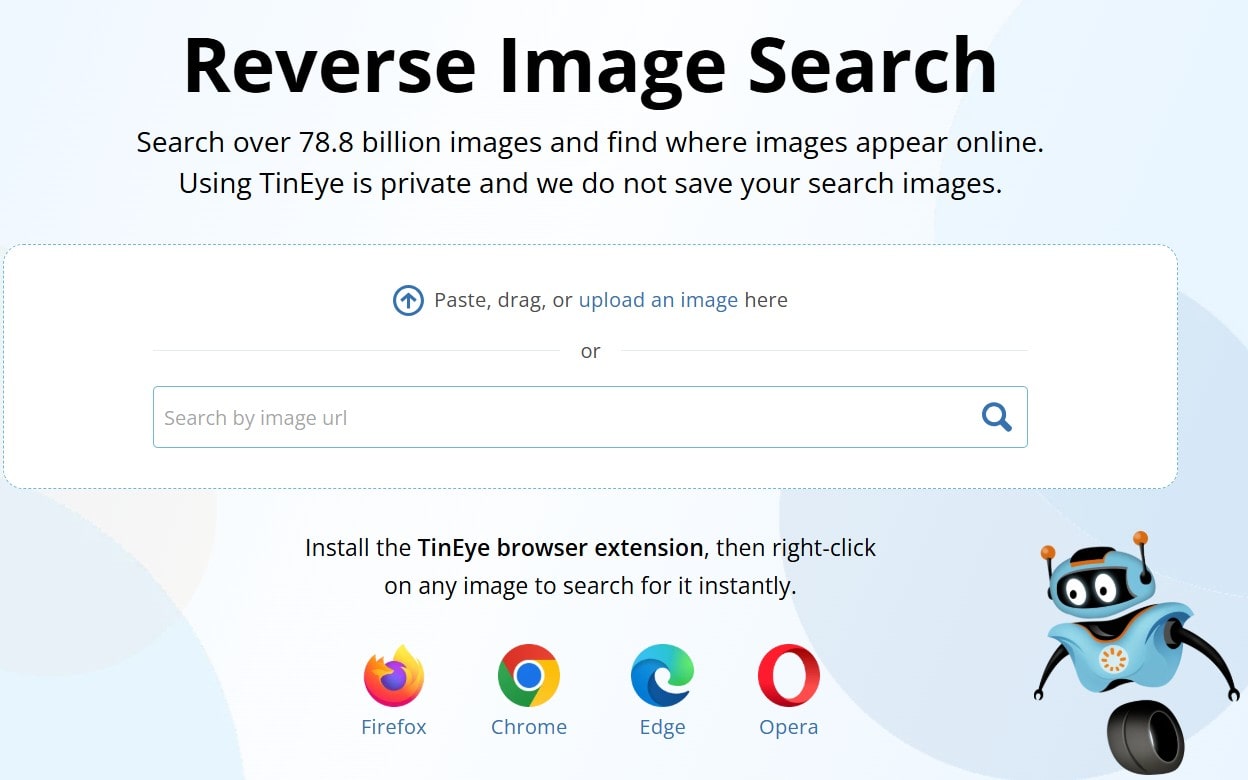Open the Opera text link

[788, 727]
